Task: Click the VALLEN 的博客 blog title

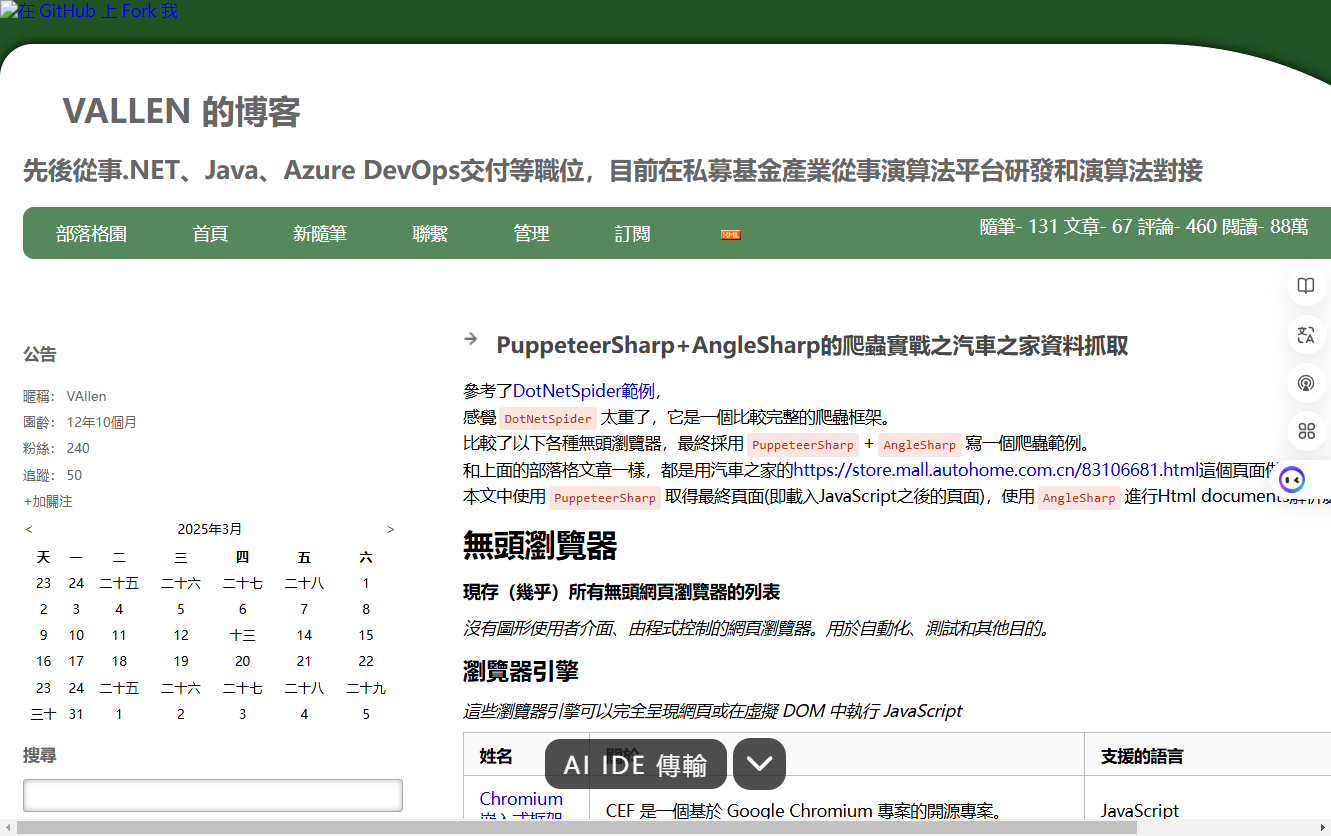Action: [x=181, y=112]
